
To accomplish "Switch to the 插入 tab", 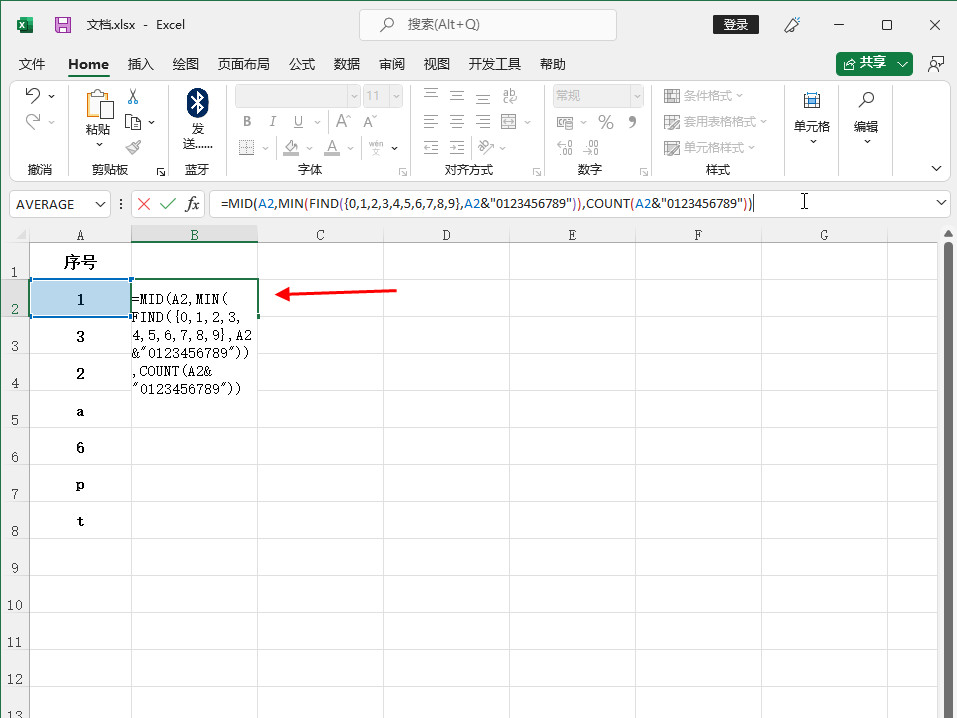I will (140, 64).
